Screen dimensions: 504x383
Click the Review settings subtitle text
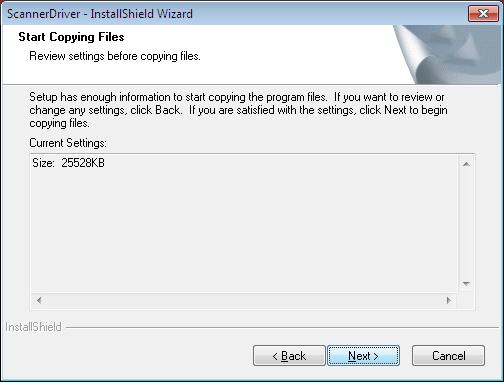click(115, 56)
